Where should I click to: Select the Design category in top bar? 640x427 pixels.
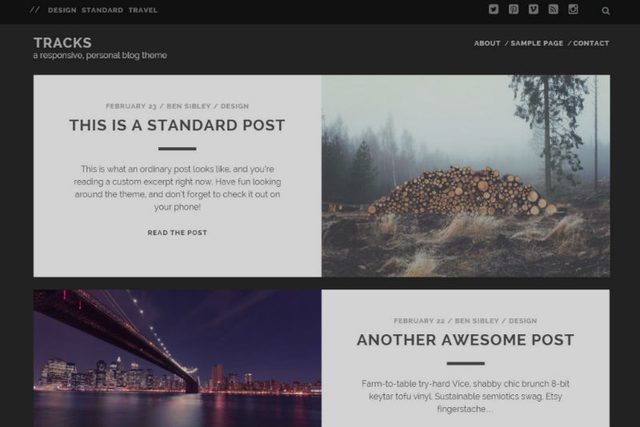click(x=62, y=10)
